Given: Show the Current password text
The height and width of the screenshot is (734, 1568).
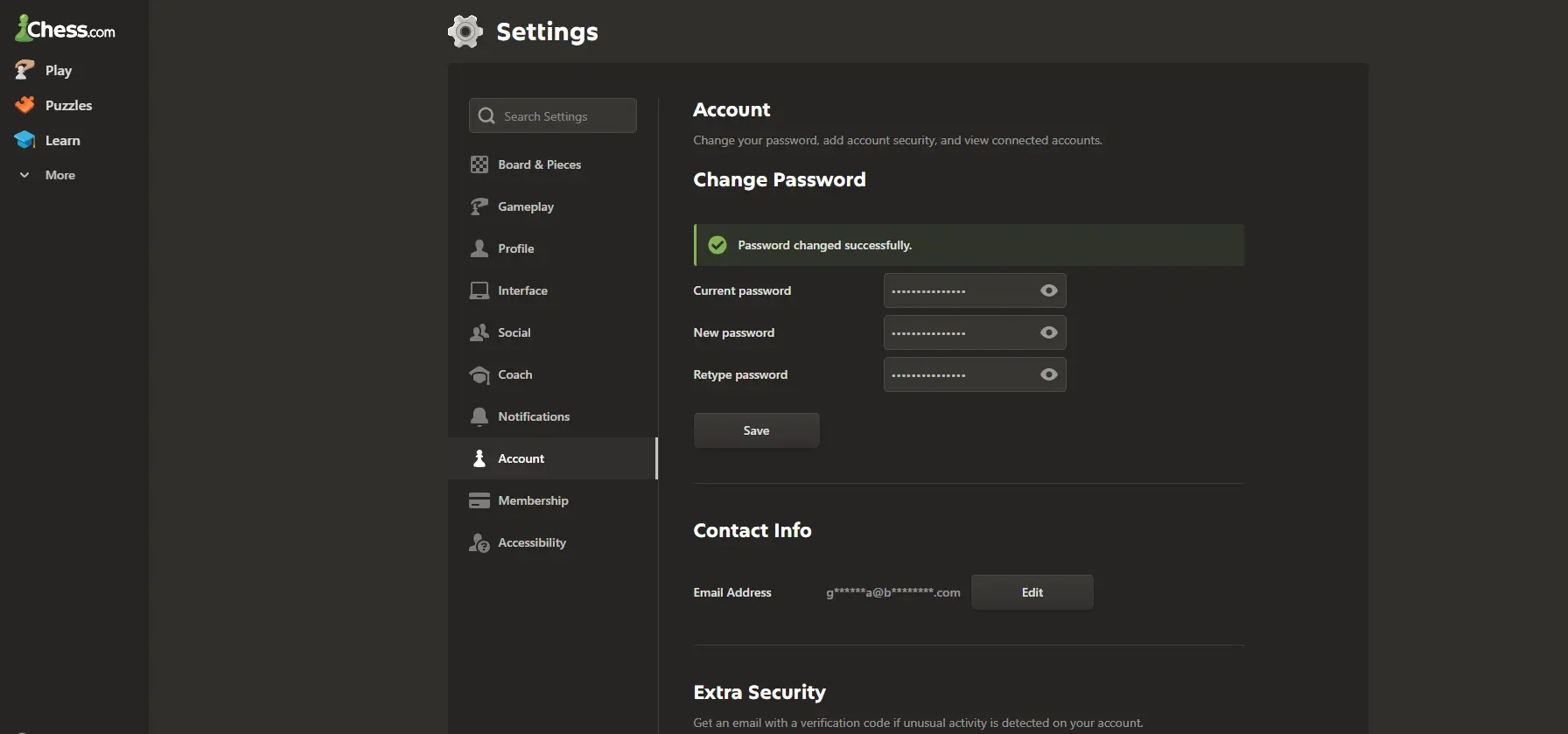Looking at the screenshot, I should 1049,290.
